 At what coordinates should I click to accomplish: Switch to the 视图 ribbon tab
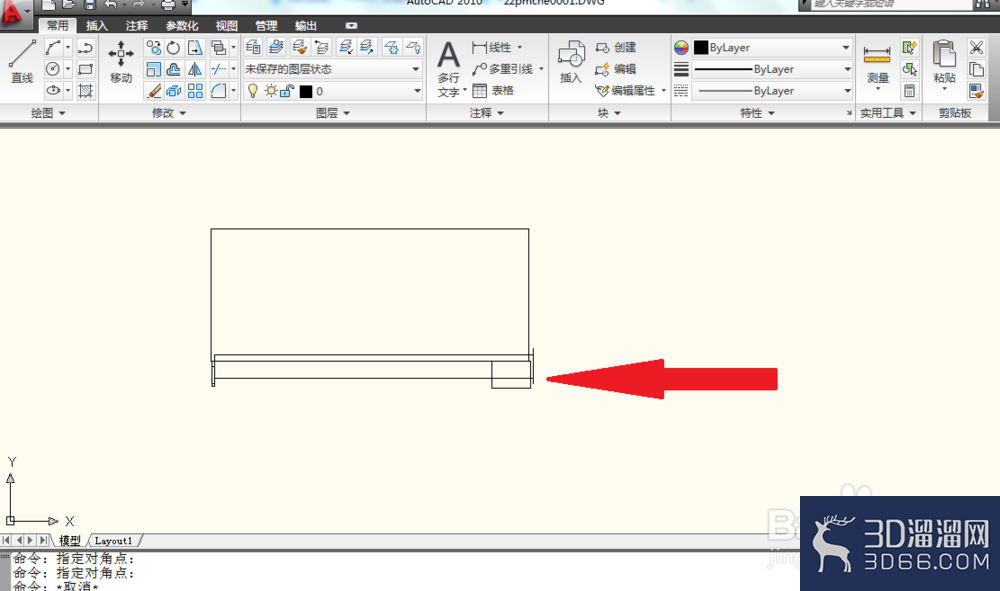point(226,26)
